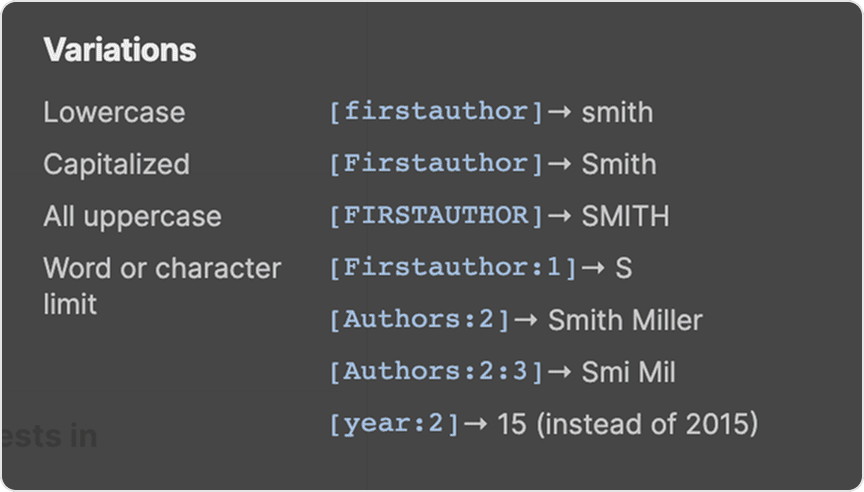Screen dimensions: 864x492
Task: Click the Smith Miller example result
Action: (625, 320)
